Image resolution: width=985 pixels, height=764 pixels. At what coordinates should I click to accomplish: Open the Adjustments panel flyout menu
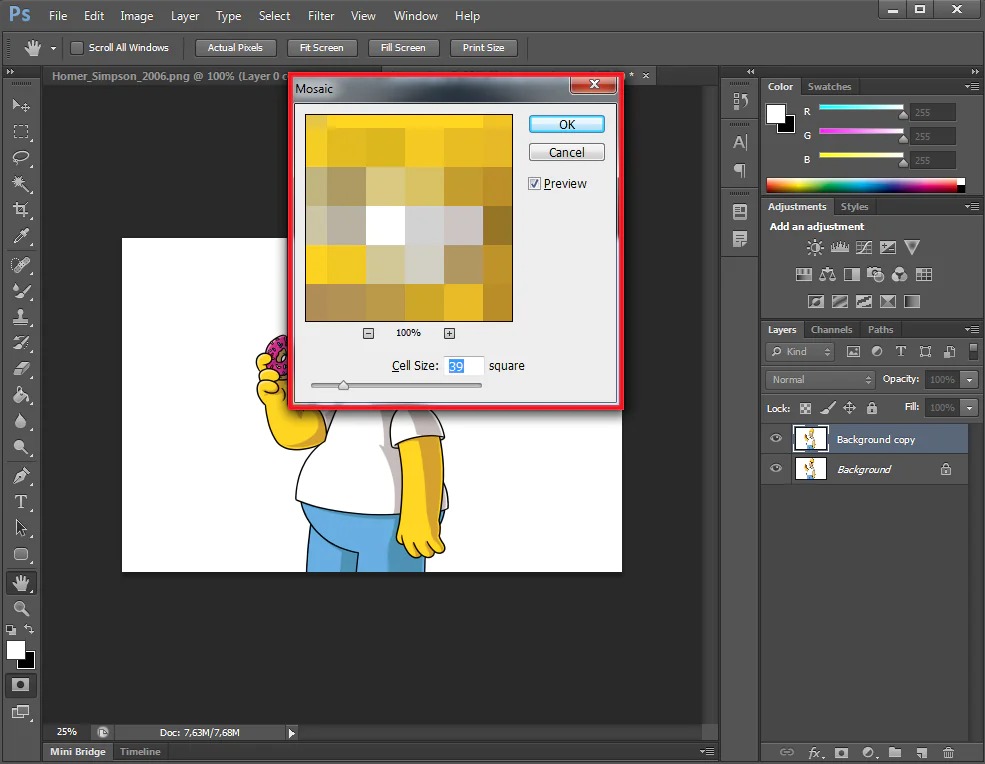coord(971,207)
